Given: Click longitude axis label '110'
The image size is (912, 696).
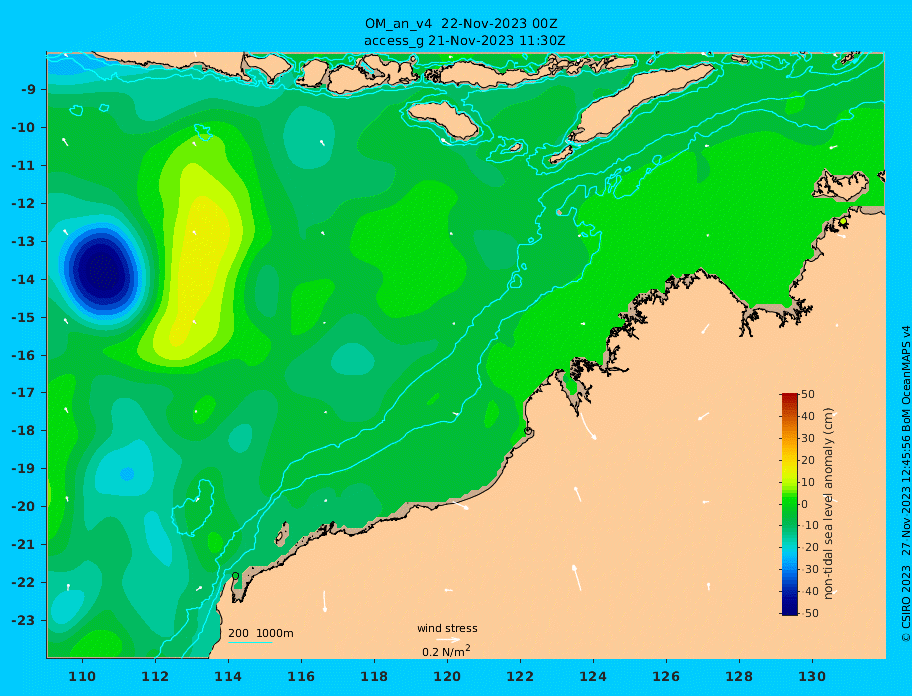Looking at the screenshot, I should point(82,676).
